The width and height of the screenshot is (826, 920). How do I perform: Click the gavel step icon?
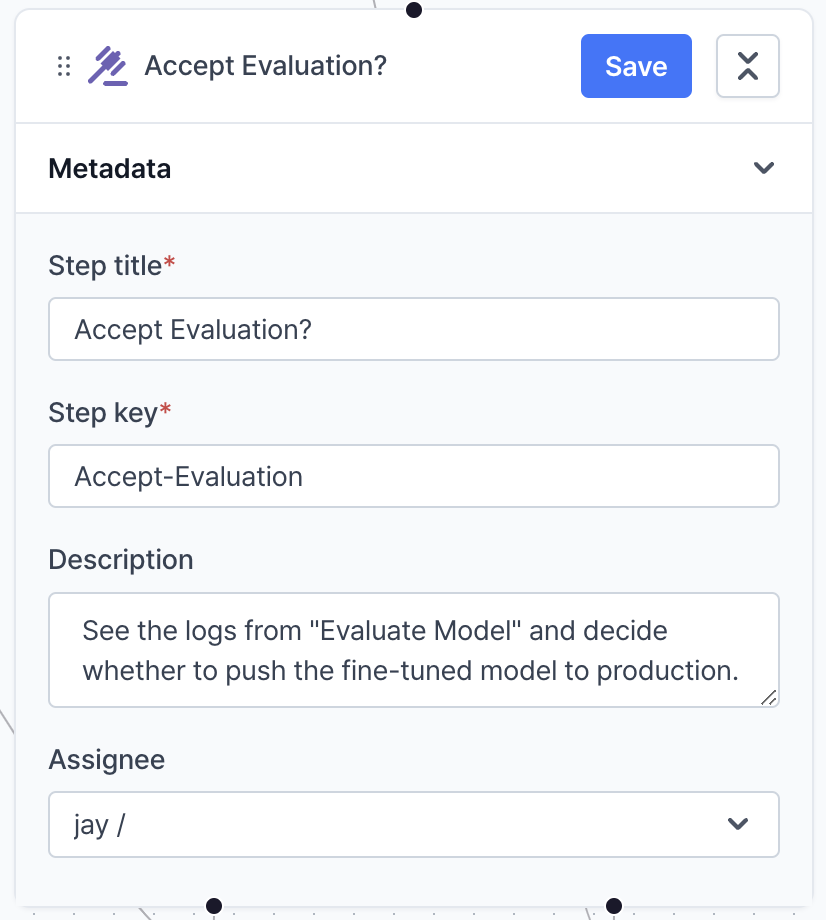(x=107, y=67)
